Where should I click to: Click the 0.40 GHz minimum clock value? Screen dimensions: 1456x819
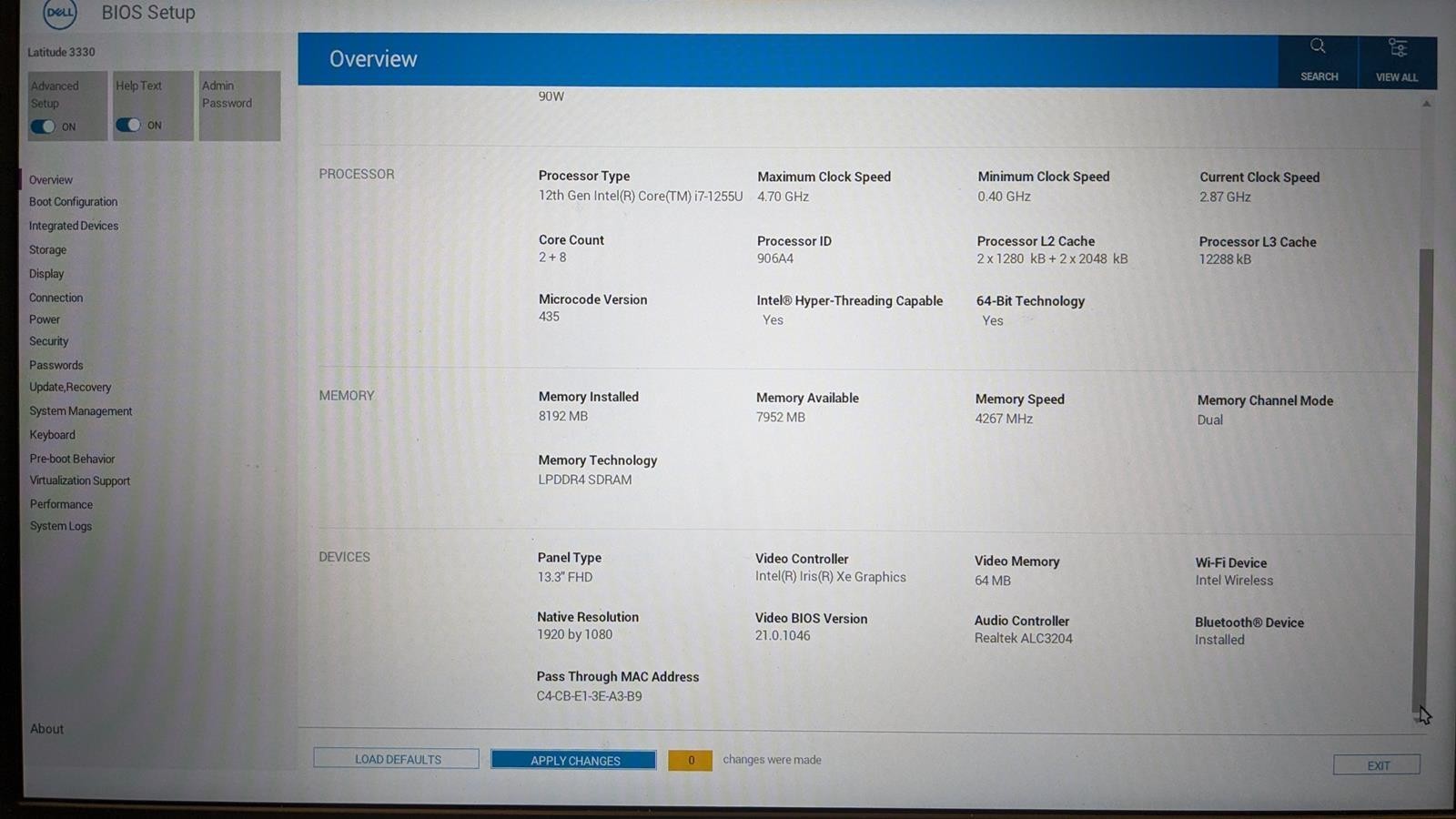tap(1005, 197)
